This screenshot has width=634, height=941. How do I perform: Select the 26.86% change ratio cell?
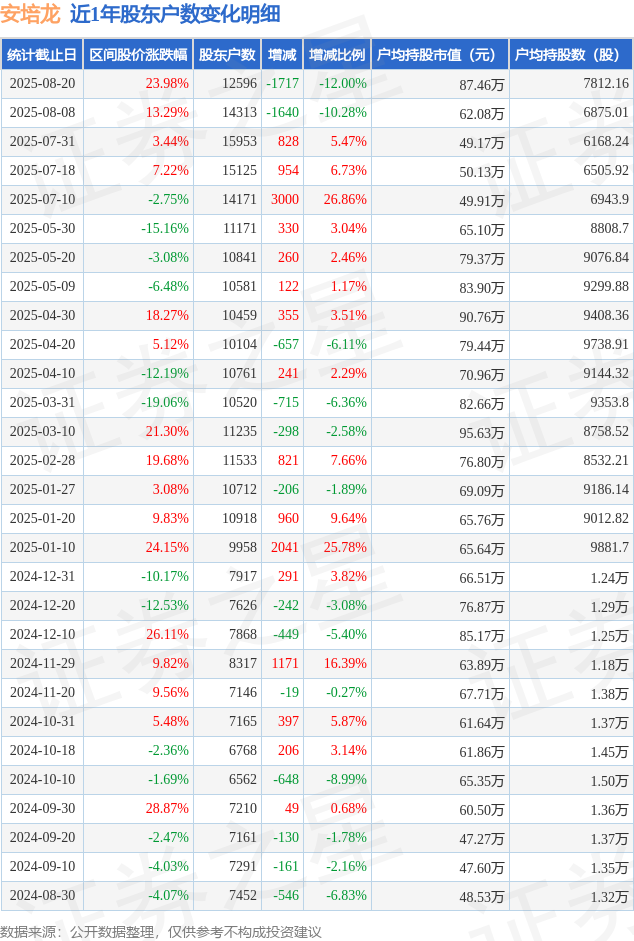345,199
